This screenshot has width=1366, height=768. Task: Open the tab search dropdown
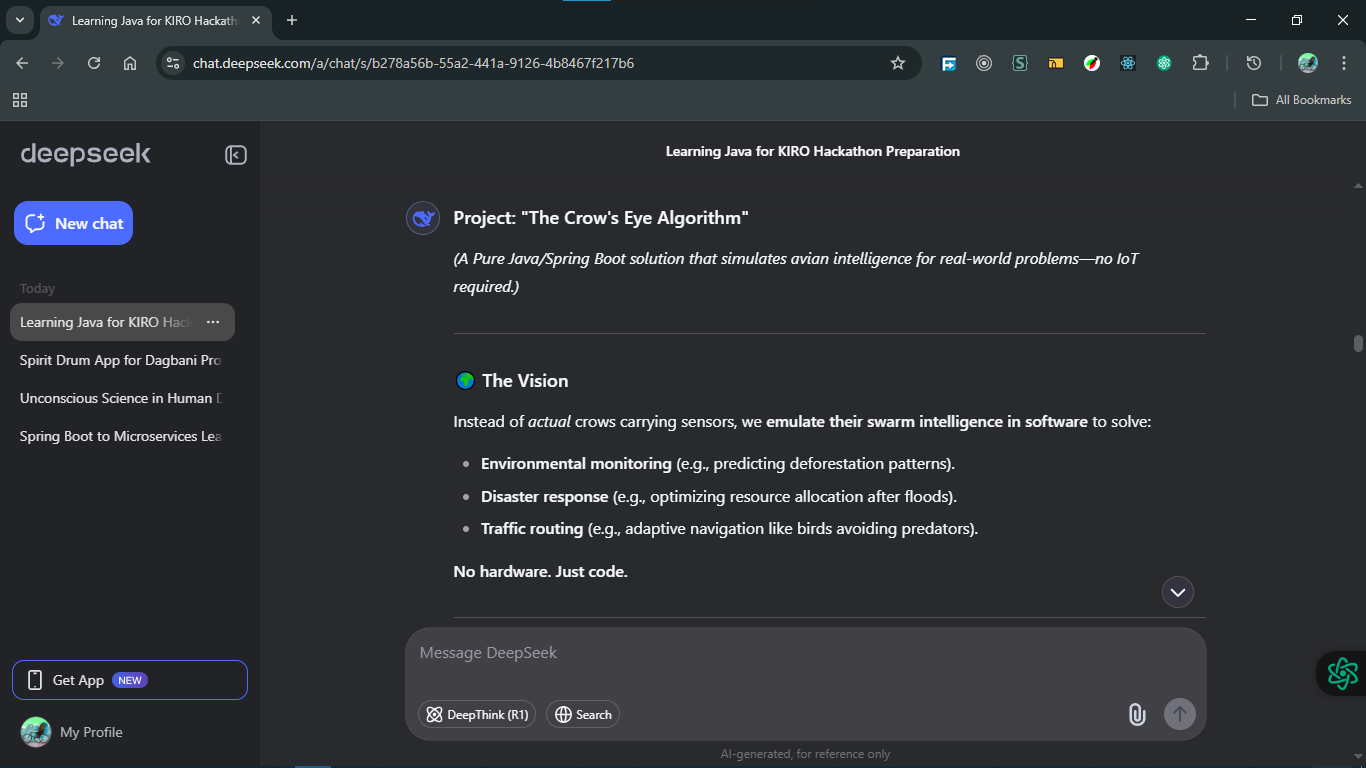[x=19, y=20]
